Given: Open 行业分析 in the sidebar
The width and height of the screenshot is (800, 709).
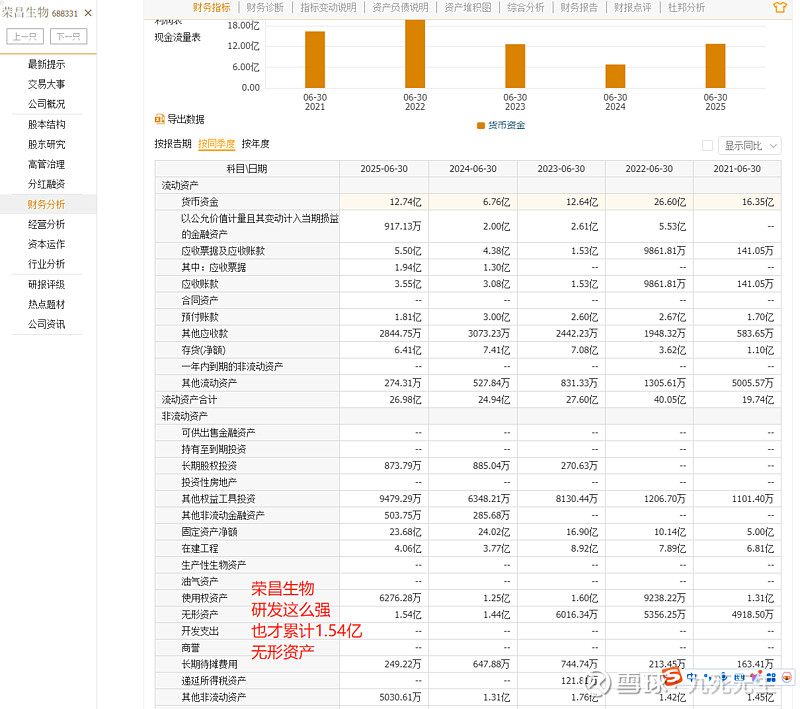Looking at the screenshot, I should click(x=46, y=264).
